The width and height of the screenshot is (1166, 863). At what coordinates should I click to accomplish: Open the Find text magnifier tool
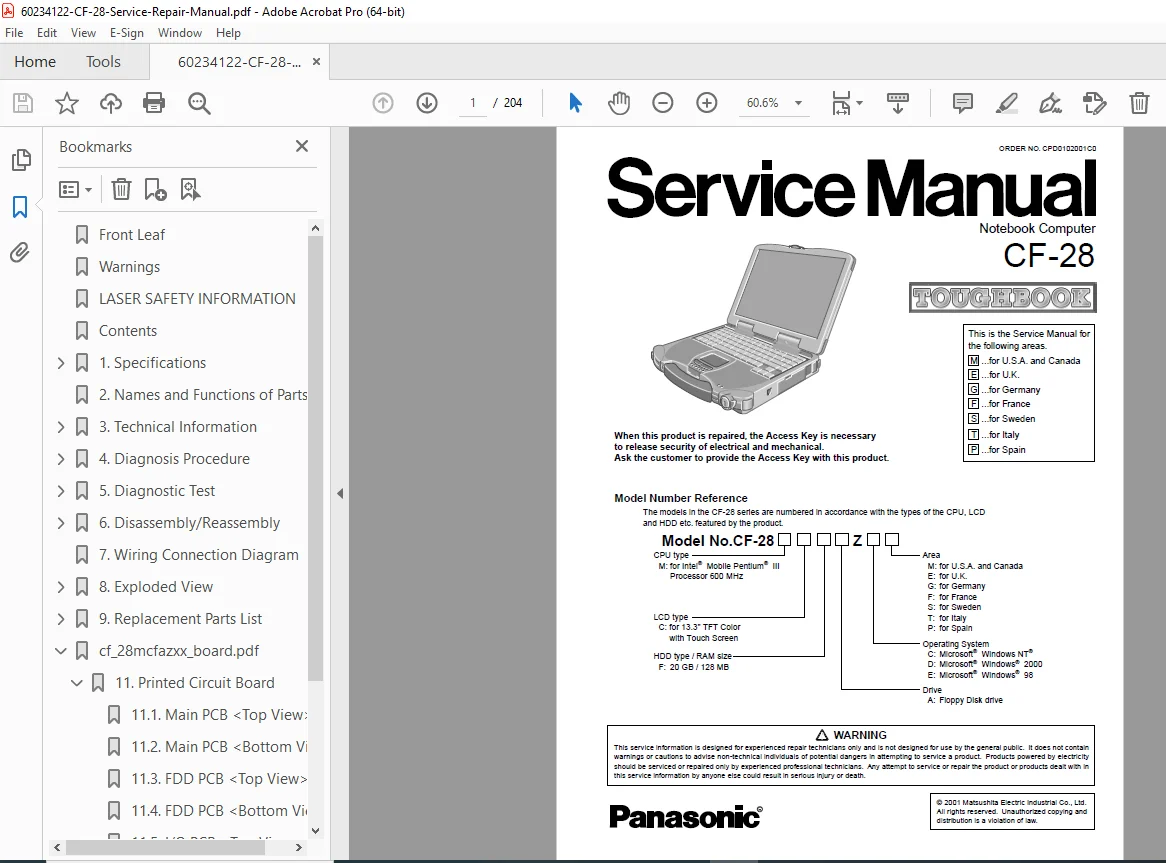(199, 103)
